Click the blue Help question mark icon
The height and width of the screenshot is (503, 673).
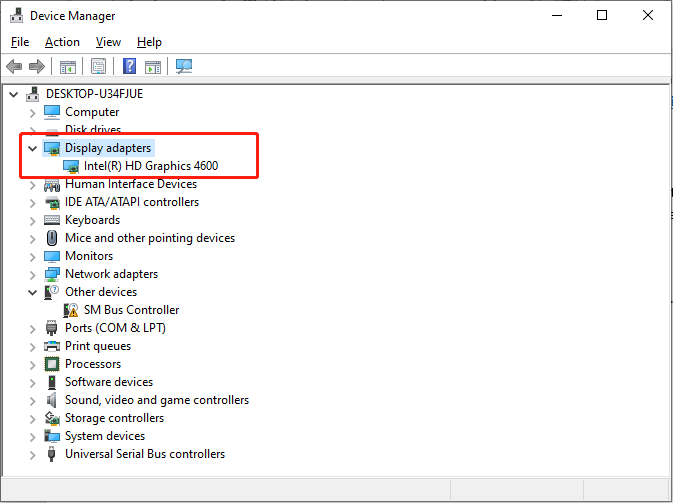(x=129, y=67)
